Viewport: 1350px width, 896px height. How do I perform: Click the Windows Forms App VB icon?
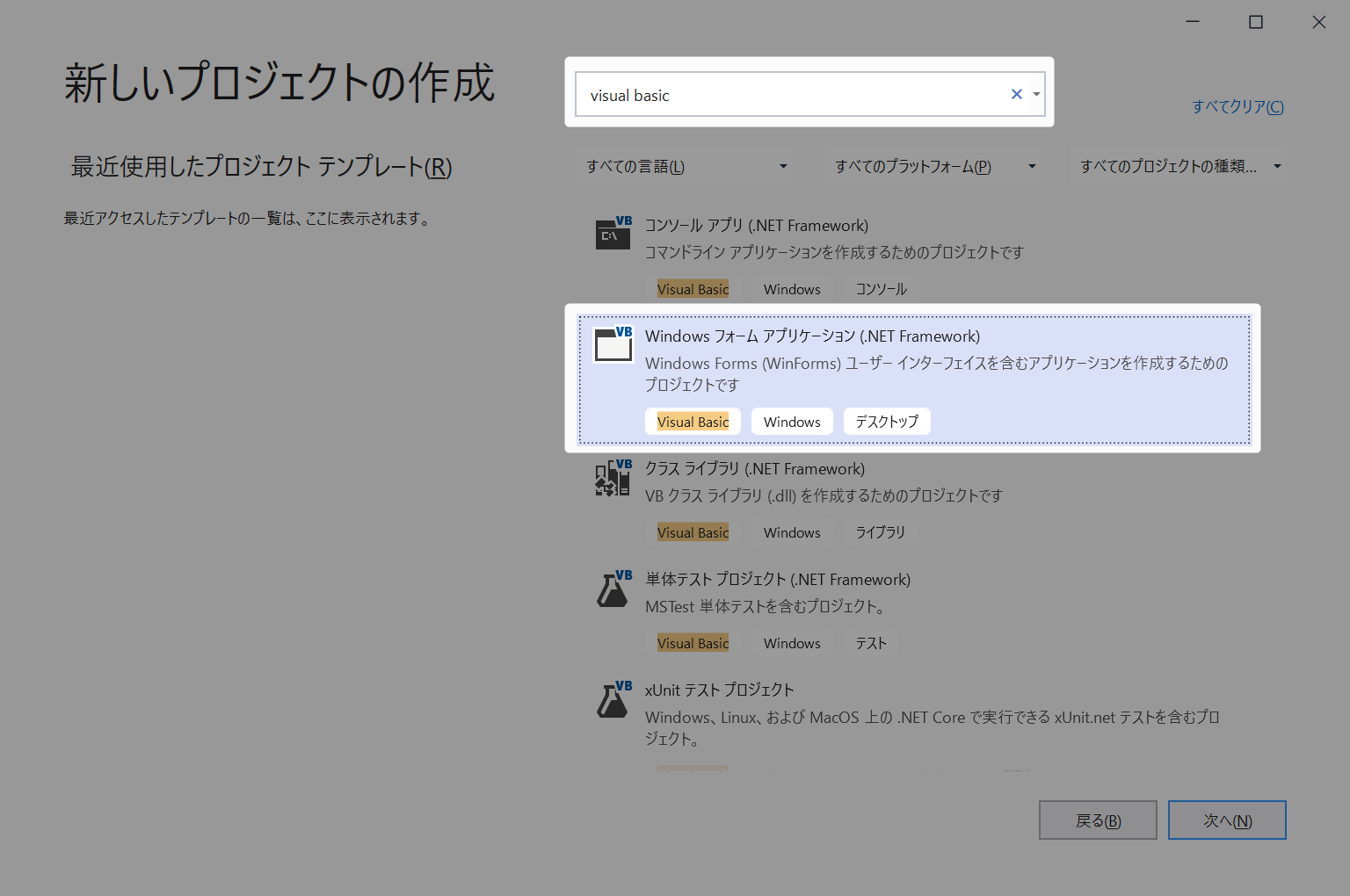tap(613, 344)
